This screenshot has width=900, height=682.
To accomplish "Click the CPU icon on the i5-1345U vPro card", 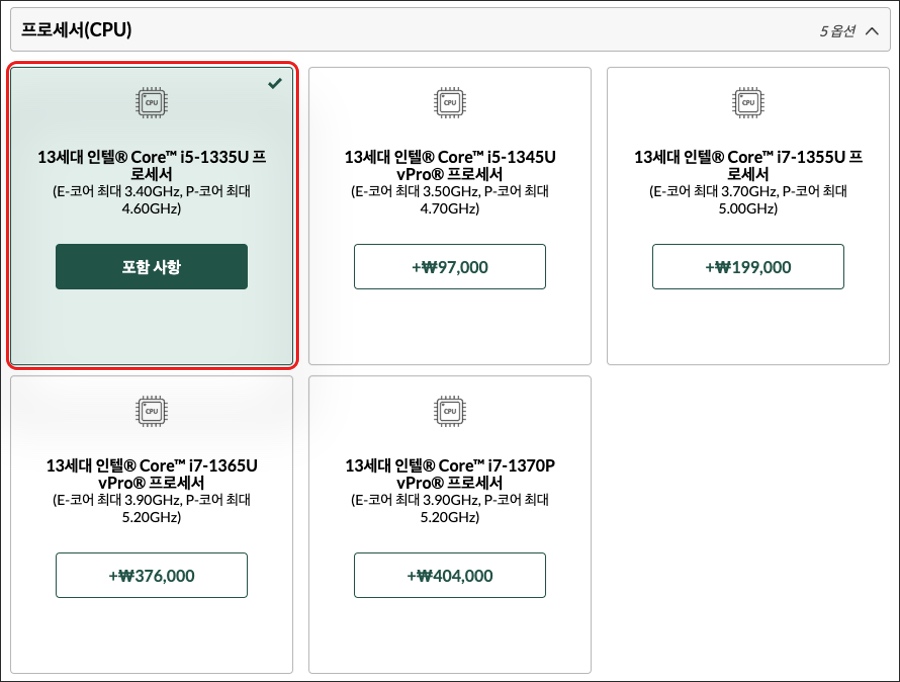I will 450,103.
